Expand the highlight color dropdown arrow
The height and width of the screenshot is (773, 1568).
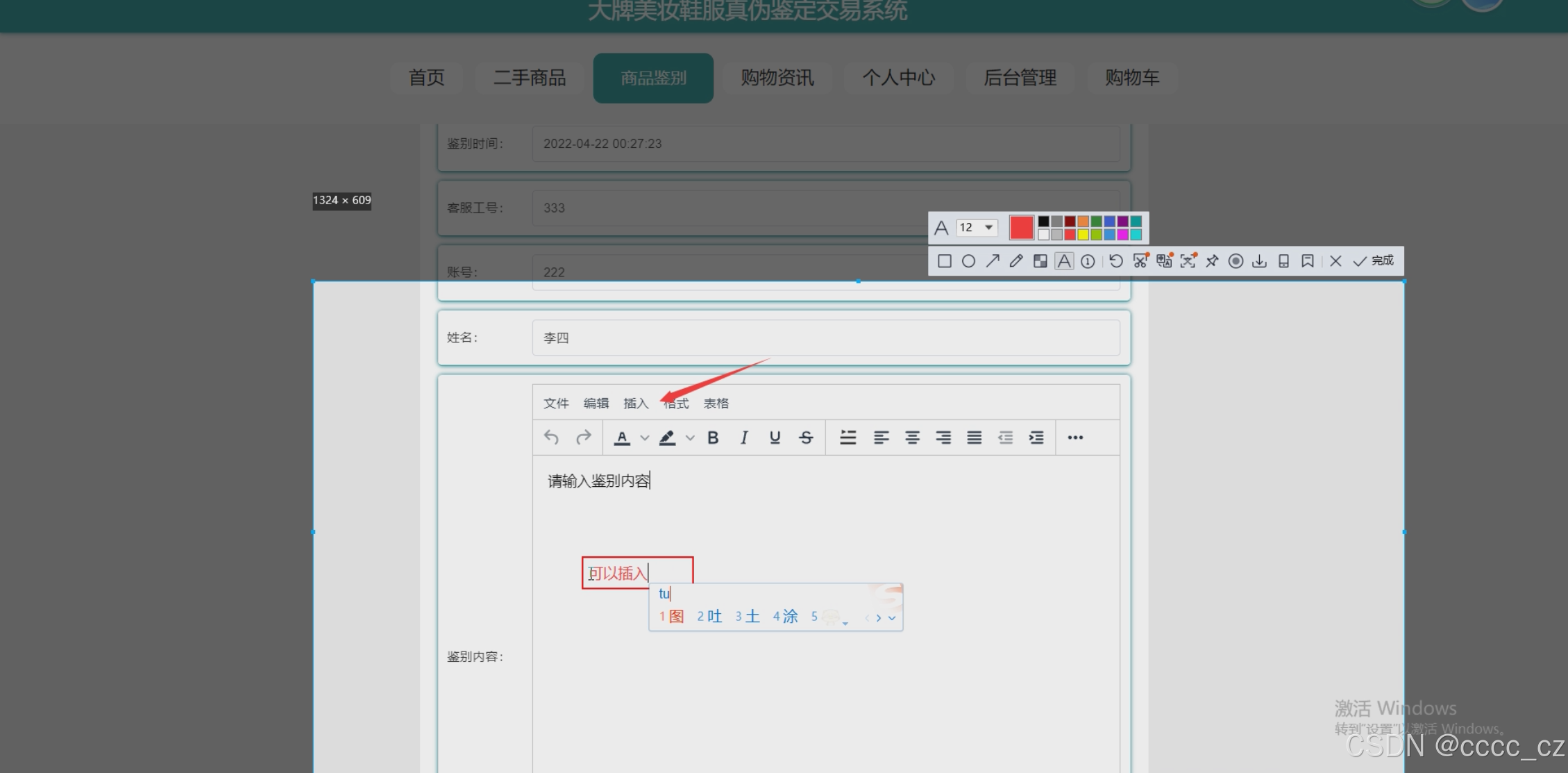coord(690,438)
